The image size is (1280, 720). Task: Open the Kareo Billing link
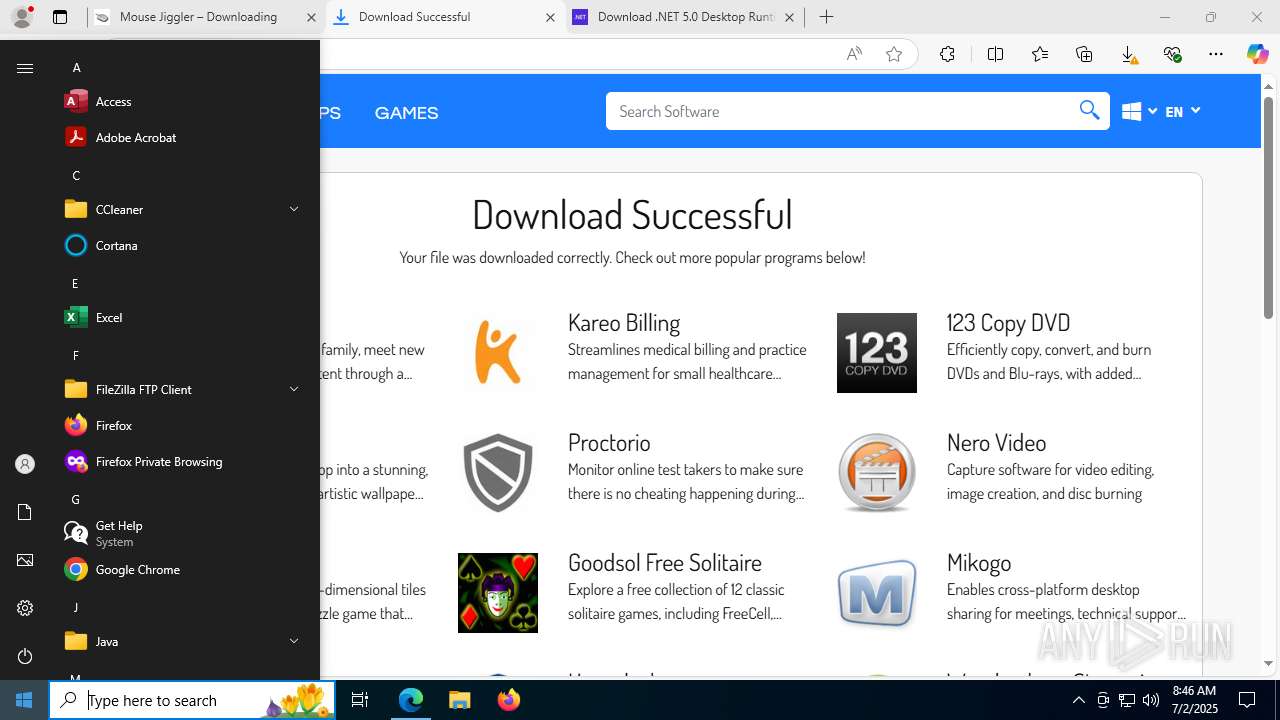pos(624,322)
